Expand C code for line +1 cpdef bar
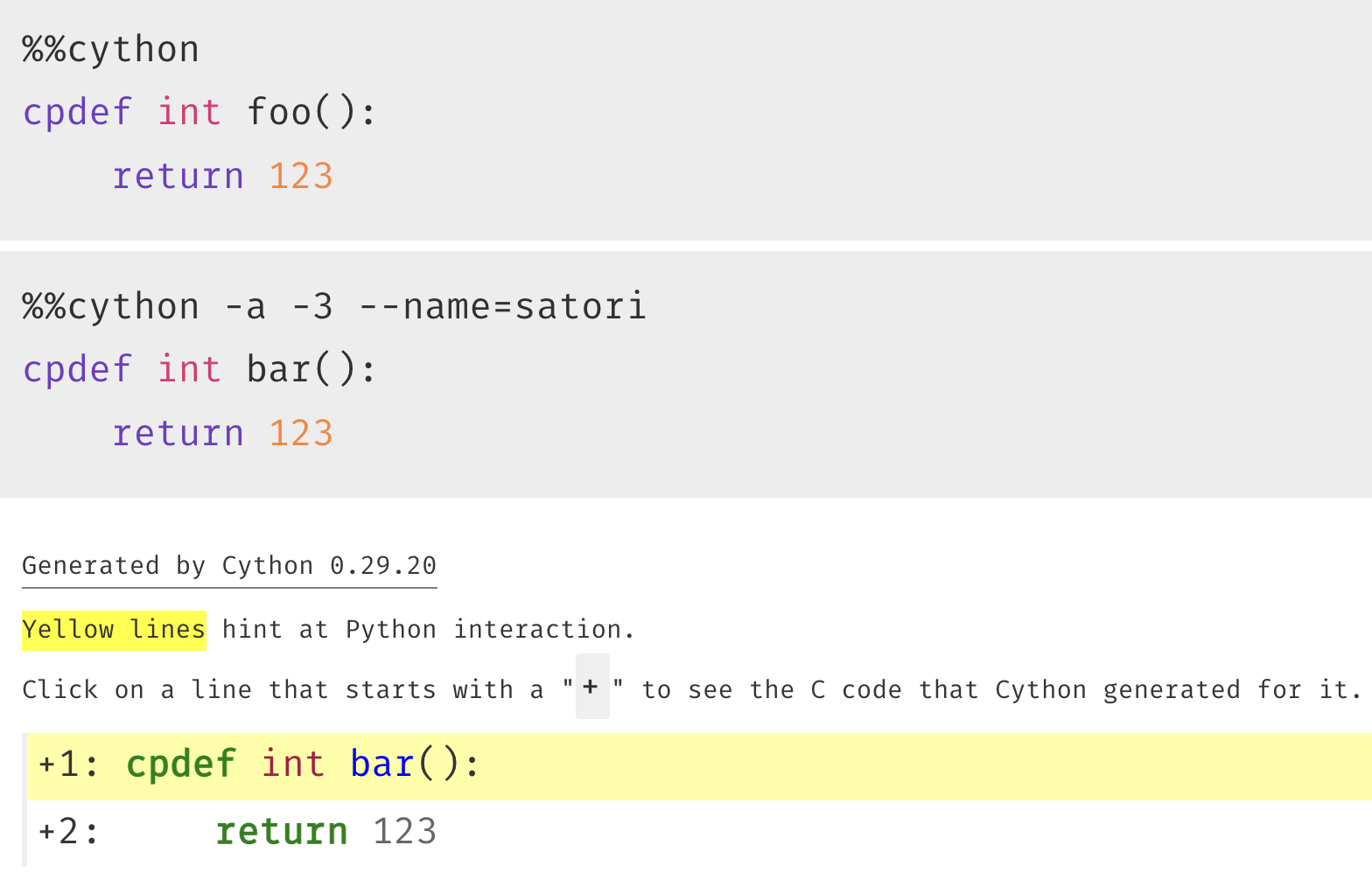Viewport: 1372px width, 894px height. coord(699,766)
